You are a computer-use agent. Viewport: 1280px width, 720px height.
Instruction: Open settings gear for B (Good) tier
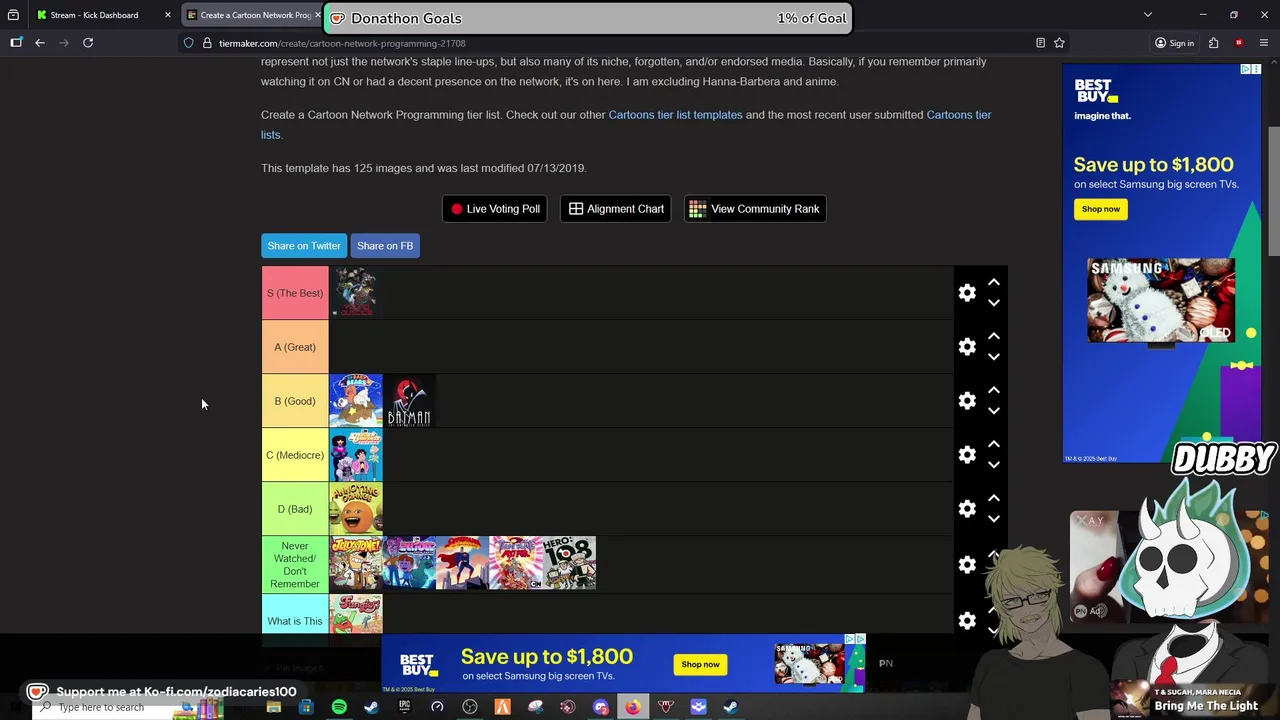click(967, 401)
